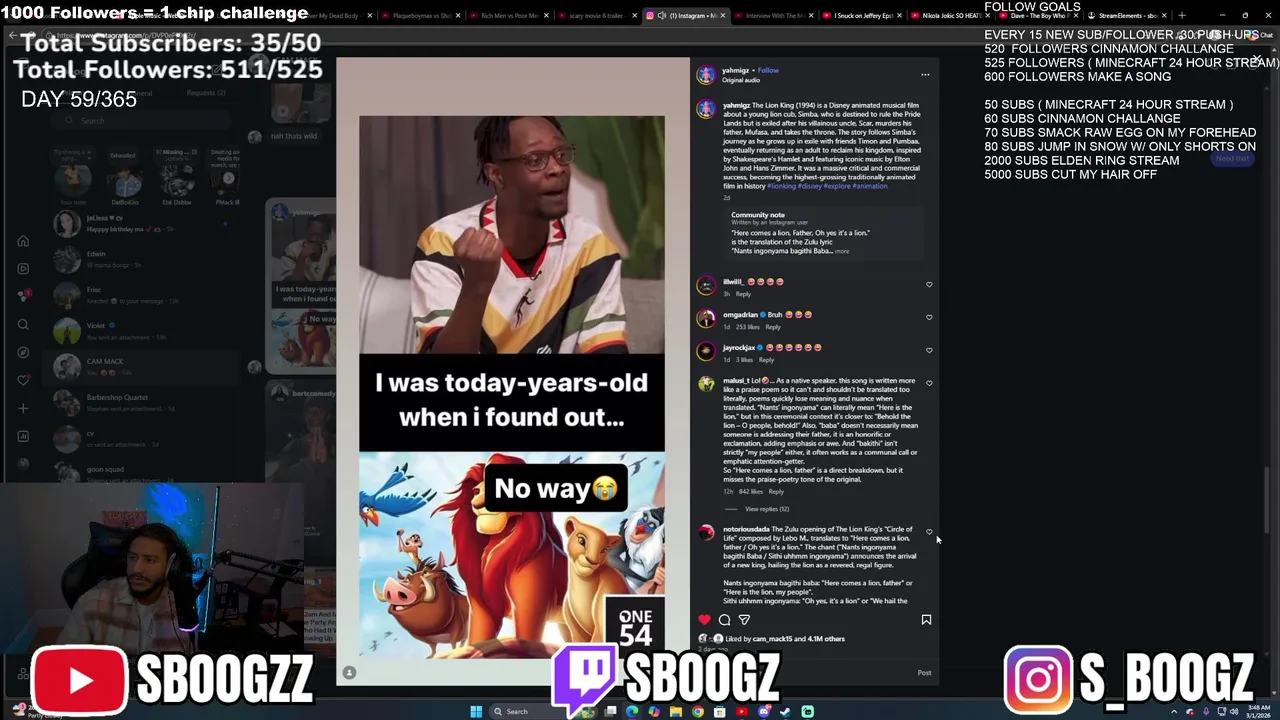Open a new browser tab with plus button

point(1182,16)
